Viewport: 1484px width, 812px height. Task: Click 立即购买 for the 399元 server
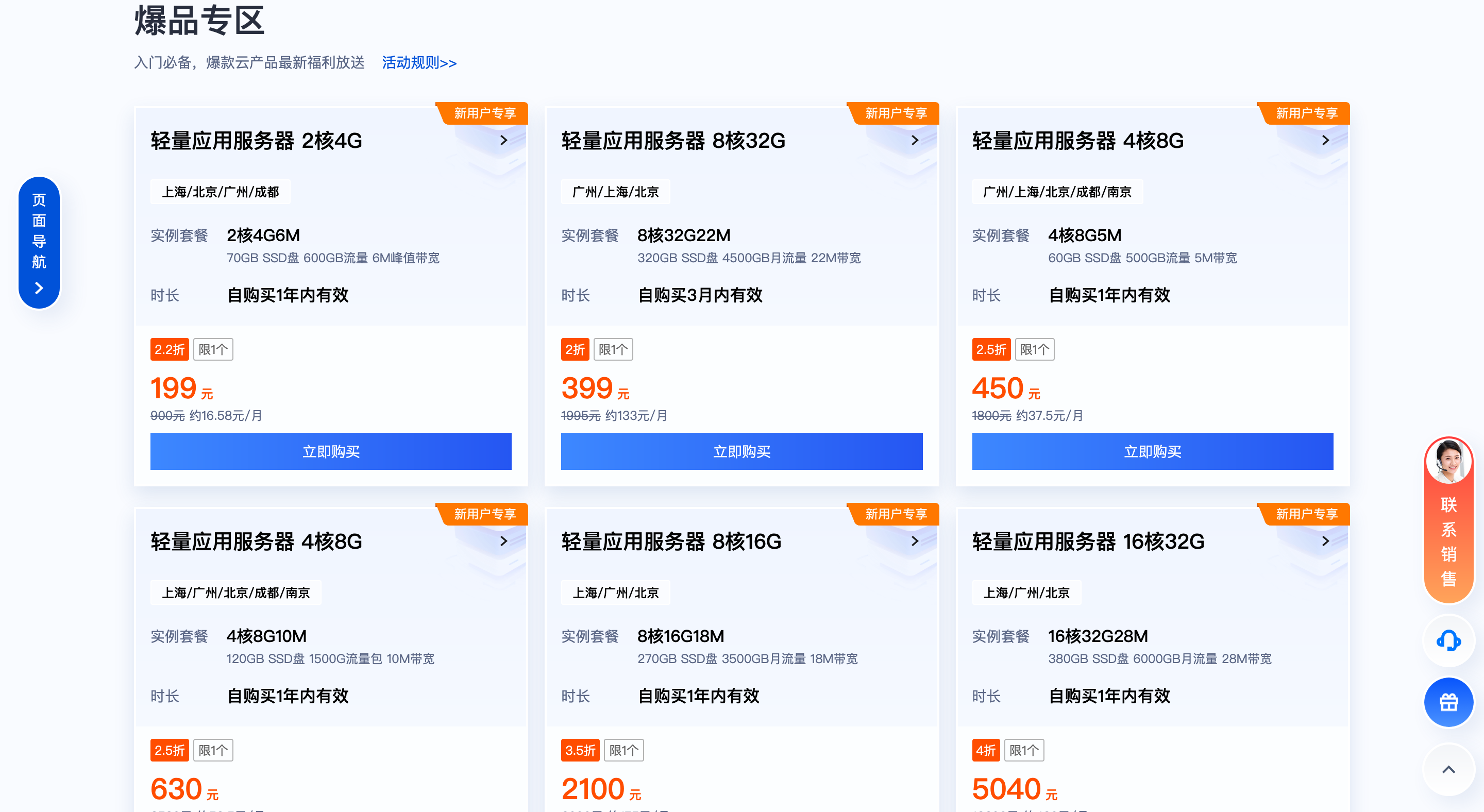(741, 451)
